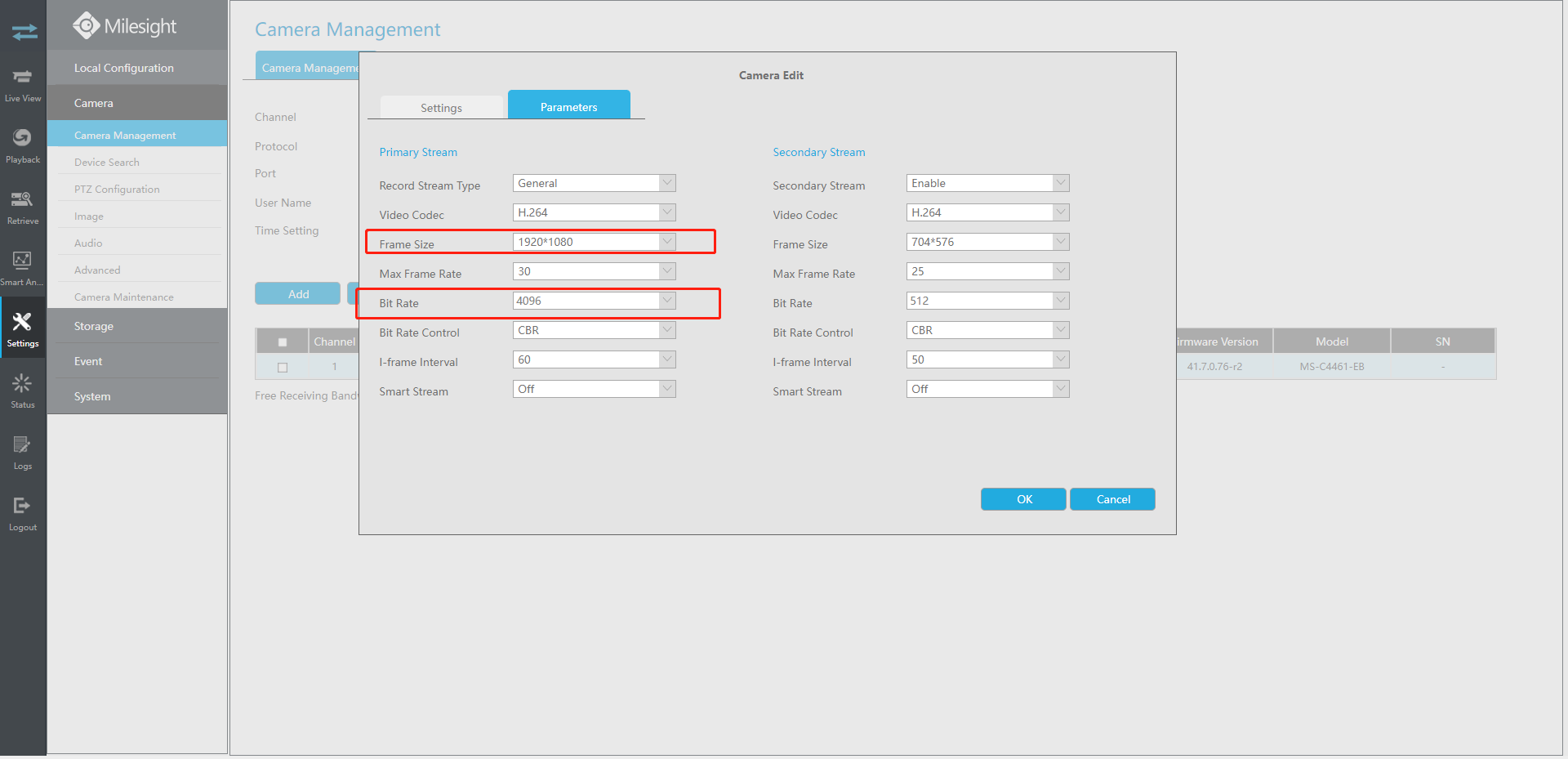The height and width of the screenshot is (759, 1568).
Task: Open Secondary Frame Size dropdown 704*576
Action: coord(988,242)
